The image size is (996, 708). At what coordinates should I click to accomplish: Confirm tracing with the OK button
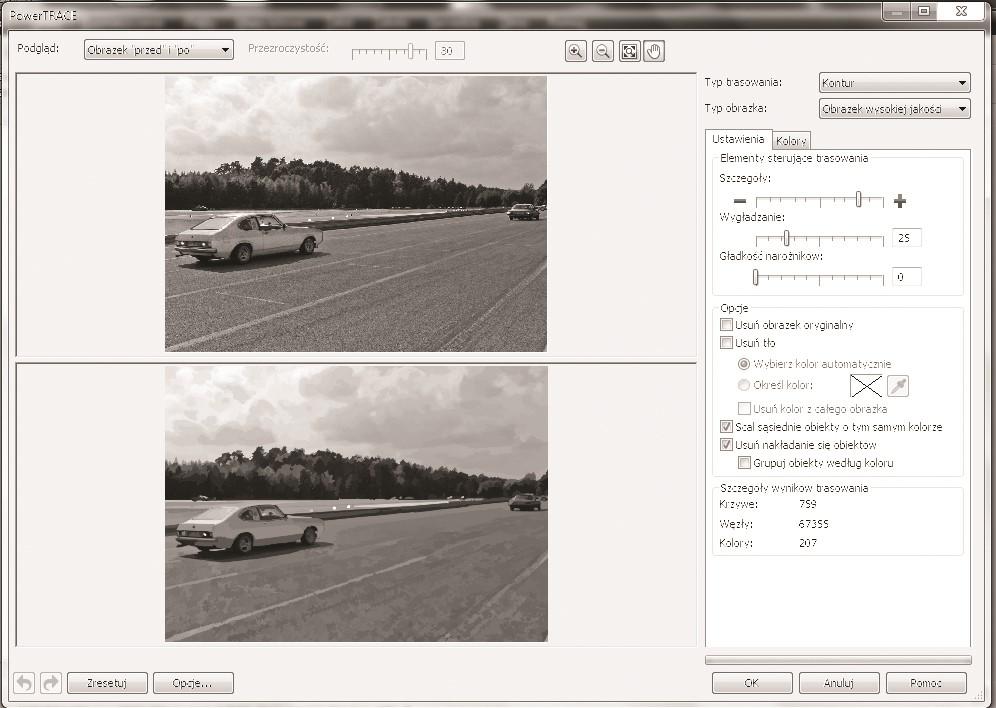tap(752, 683)
